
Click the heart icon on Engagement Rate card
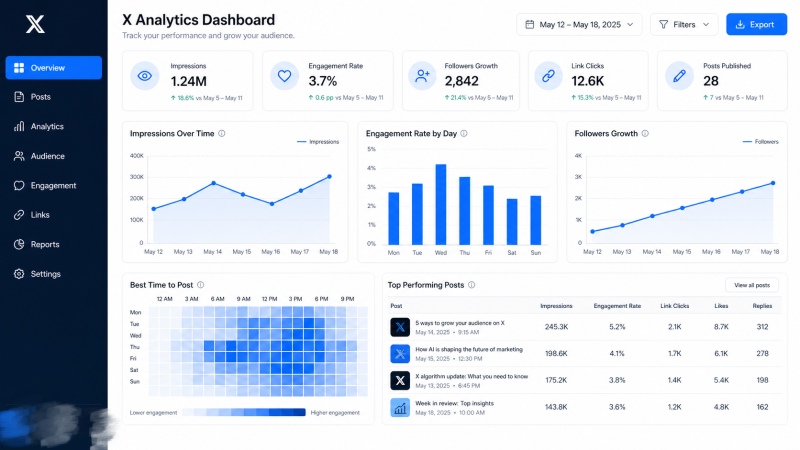point(285,75)
